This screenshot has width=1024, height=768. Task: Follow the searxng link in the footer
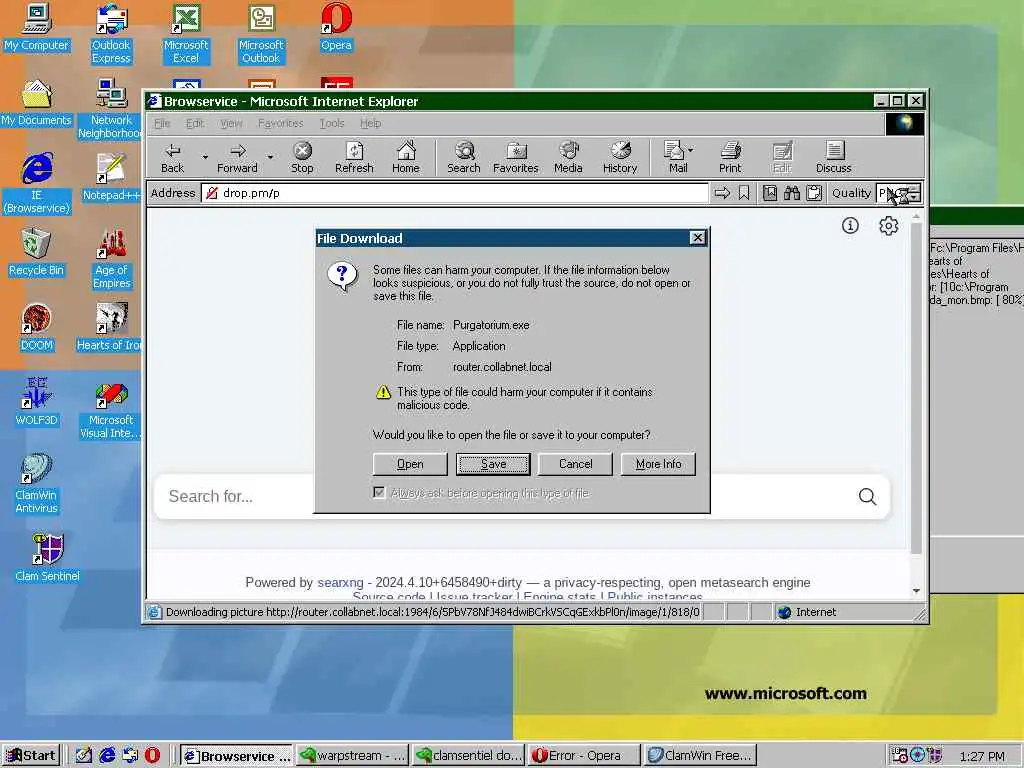(340, 583)
